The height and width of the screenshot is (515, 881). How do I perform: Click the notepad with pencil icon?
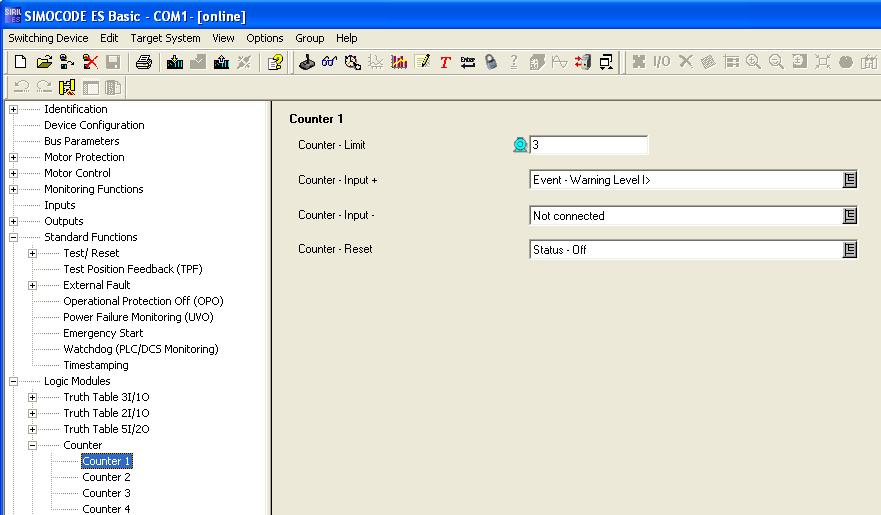(x=422, y=62)
